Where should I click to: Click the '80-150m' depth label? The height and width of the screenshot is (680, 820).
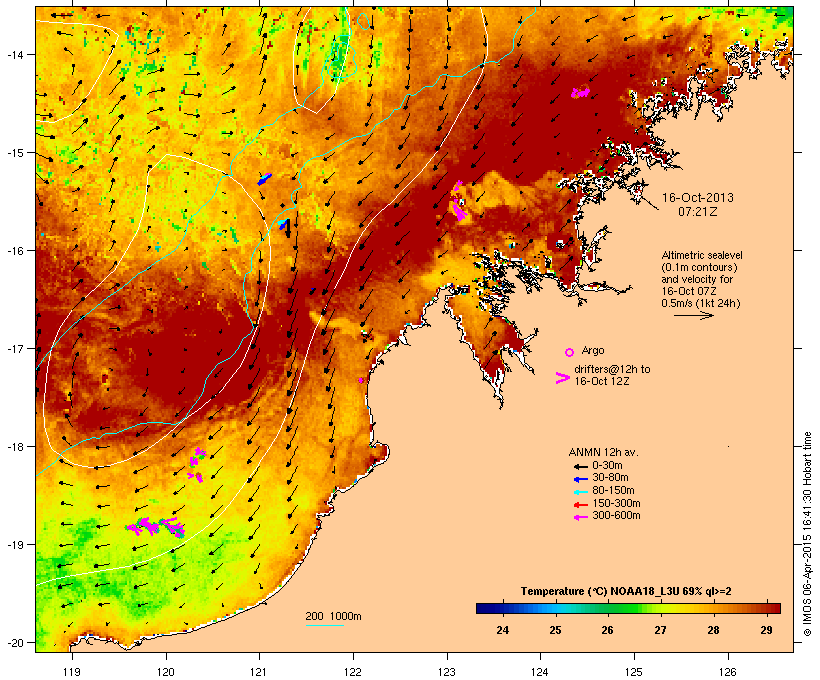[x=613, y=491]
